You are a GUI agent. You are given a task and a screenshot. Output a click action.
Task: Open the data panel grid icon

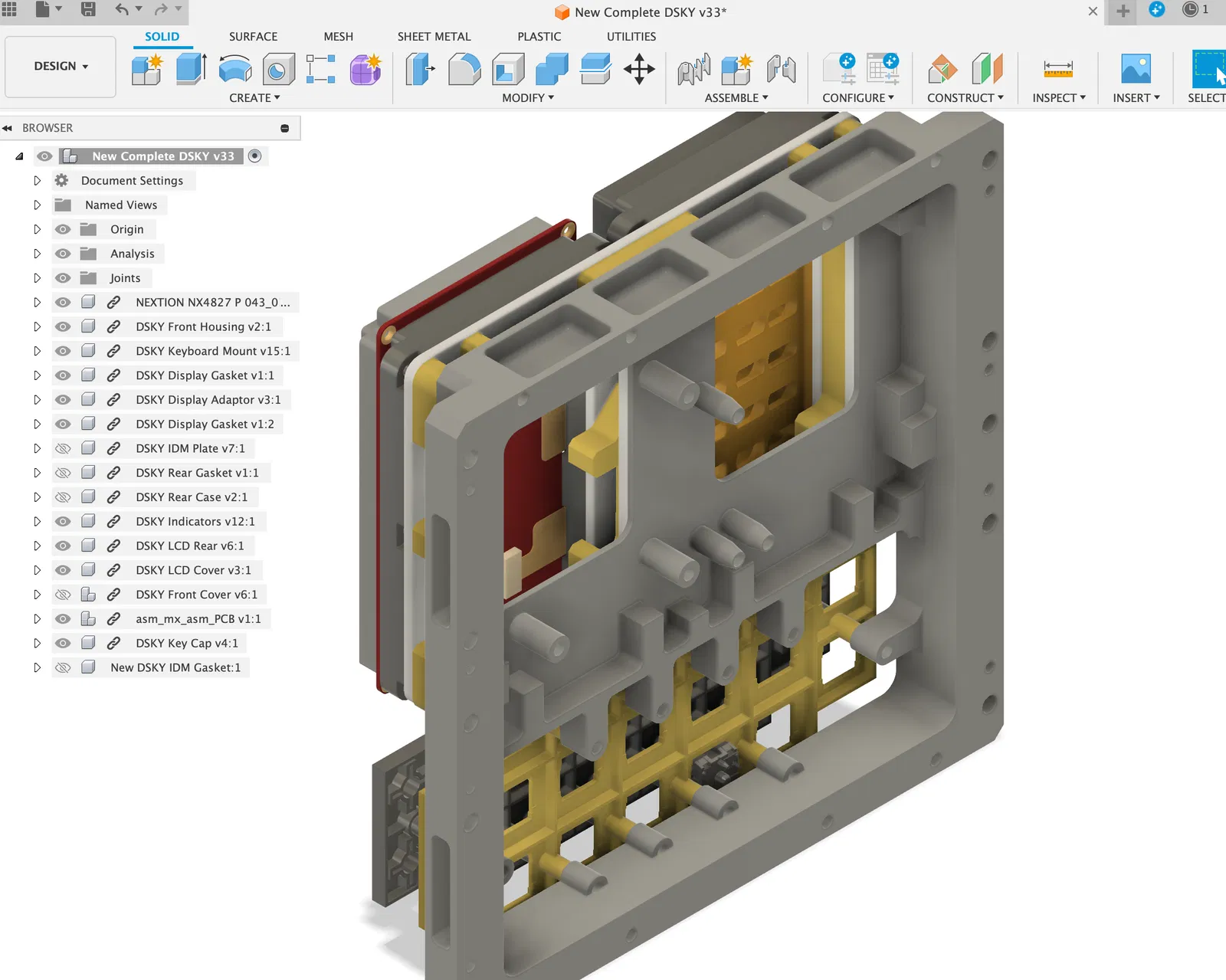click(9, 9)
